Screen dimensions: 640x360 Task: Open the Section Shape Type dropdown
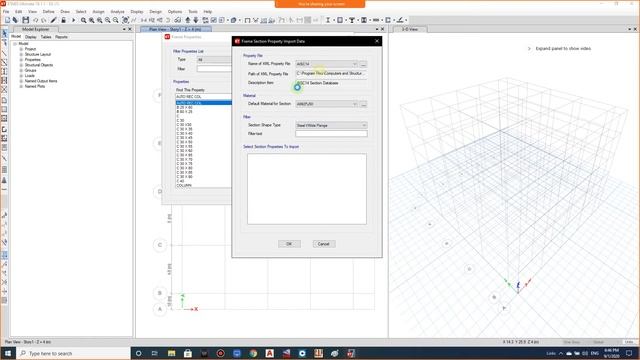tap(331, 125)
